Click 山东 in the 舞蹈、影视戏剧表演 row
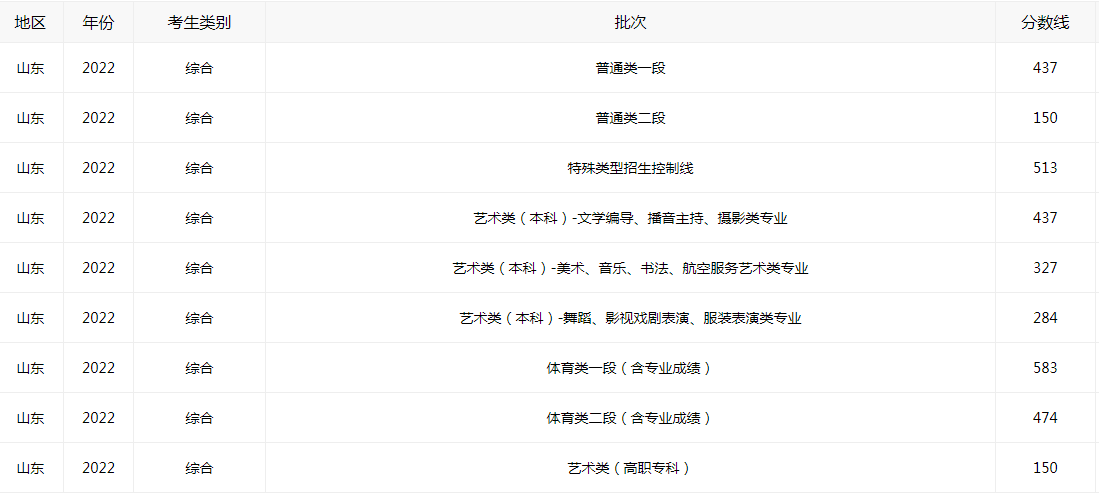Image resolution: width=1099 pixels, height=495 pixels. coord(30,318)
